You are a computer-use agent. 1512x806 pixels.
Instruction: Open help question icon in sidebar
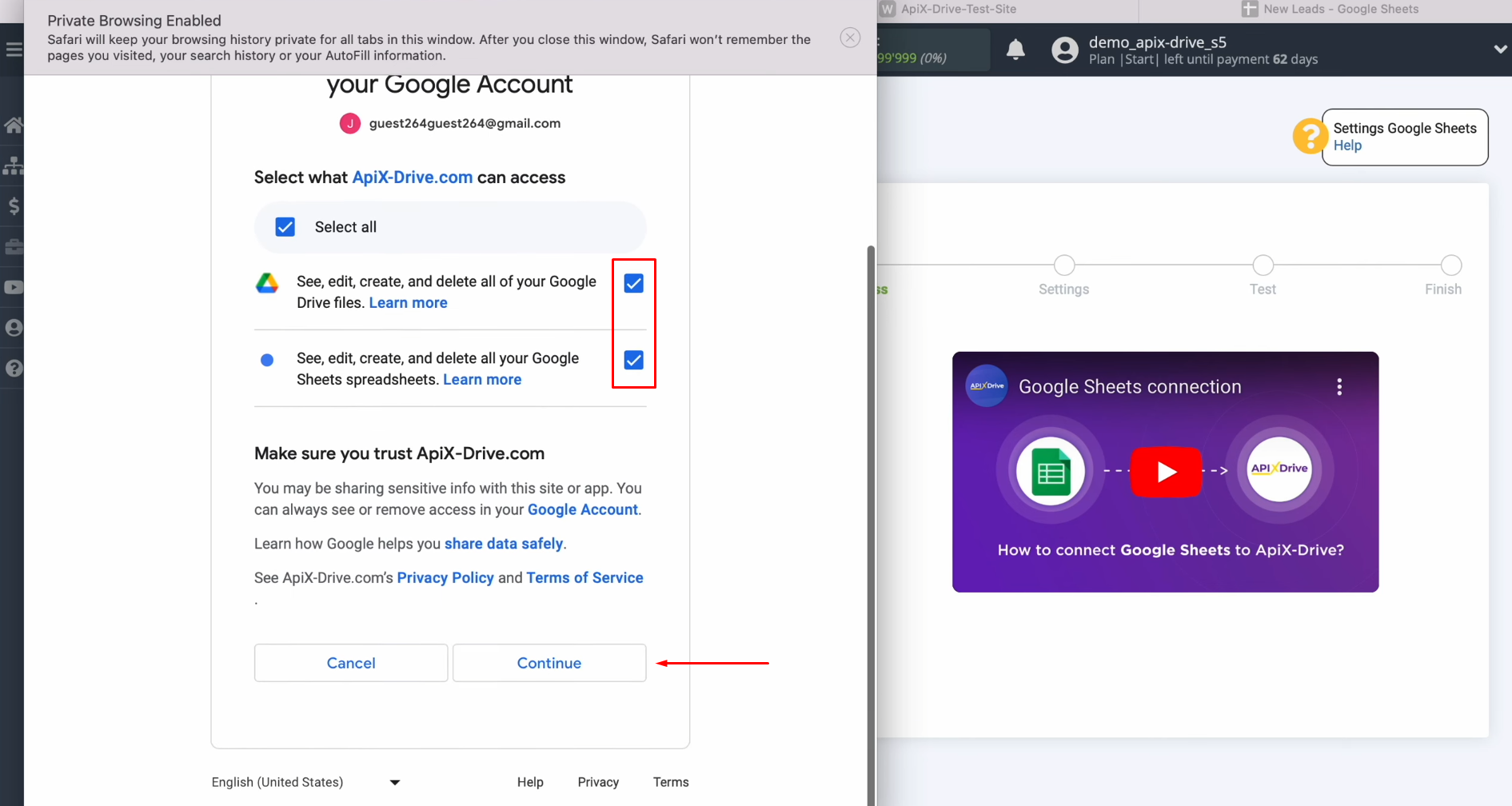click(x=14, y=369)
